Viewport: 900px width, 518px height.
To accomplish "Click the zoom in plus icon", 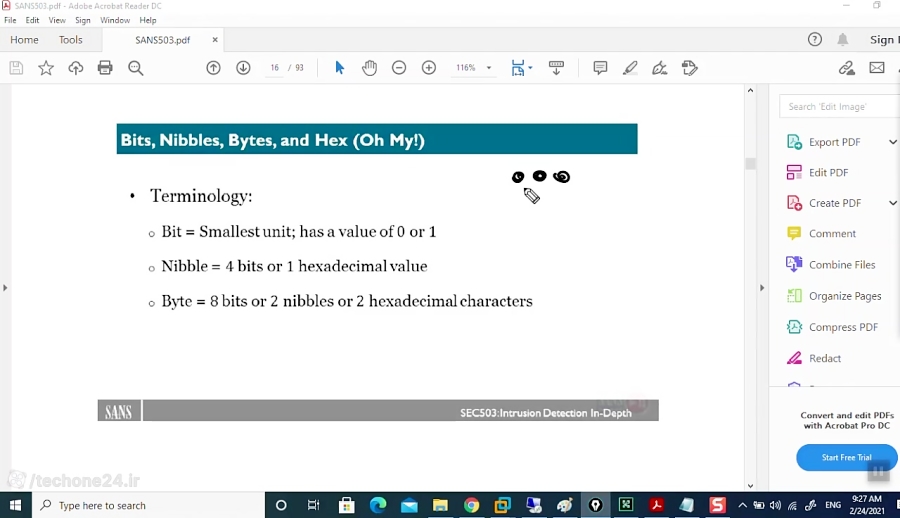I will pos(429,68).
